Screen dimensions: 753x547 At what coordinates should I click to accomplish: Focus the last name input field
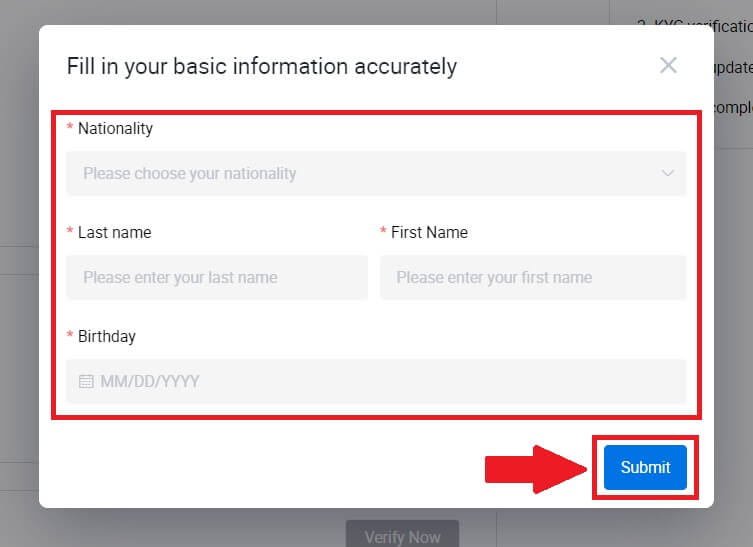pos(217,277)
